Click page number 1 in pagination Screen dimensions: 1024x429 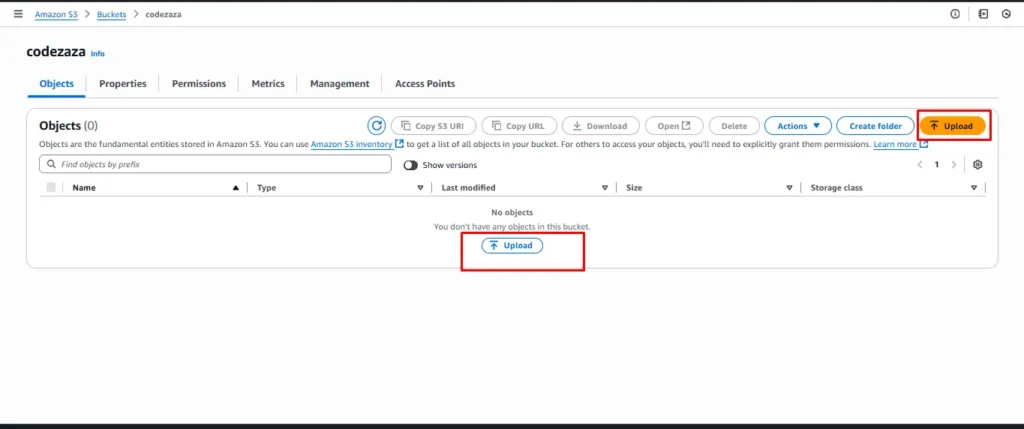(936, 165)
